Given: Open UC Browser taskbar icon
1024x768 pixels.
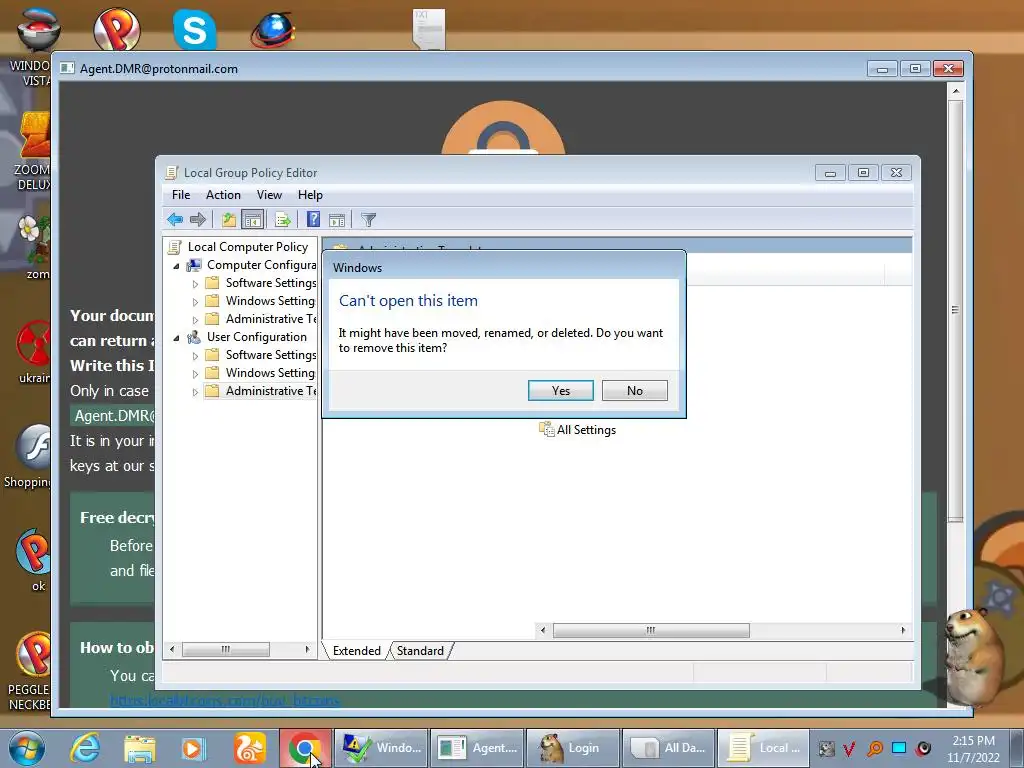Looking at the screenshot, I should [250, 748].
